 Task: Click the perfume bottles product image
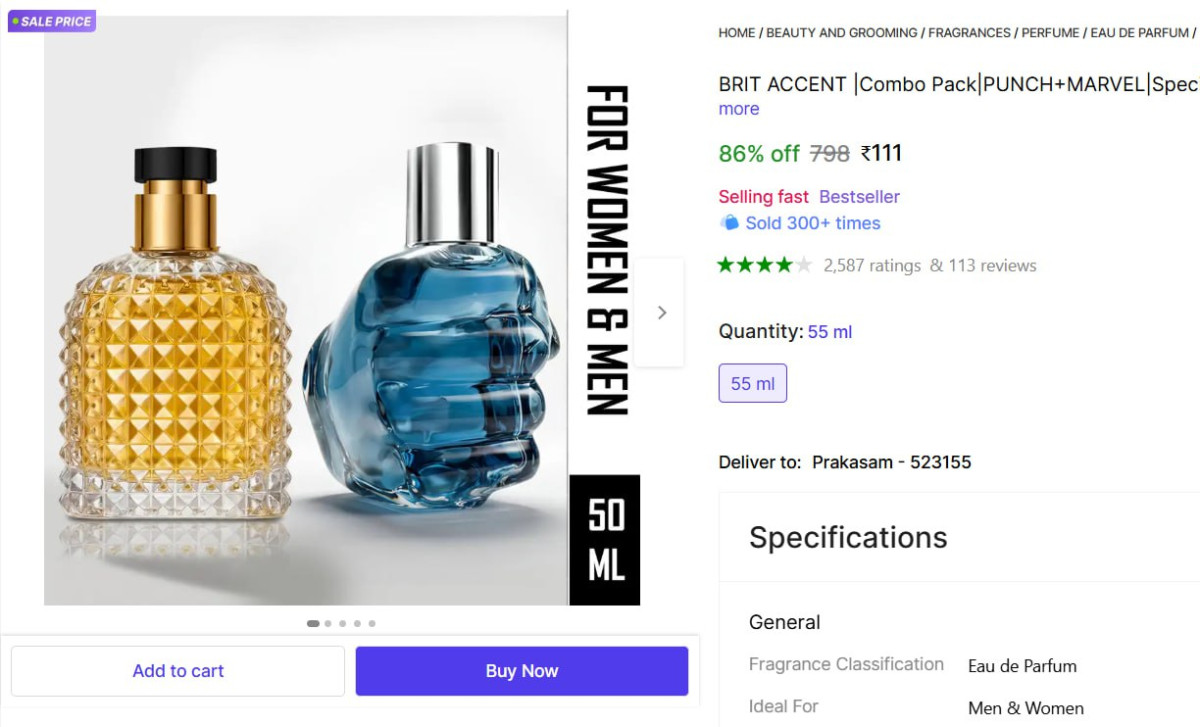(x=305, y=310)
